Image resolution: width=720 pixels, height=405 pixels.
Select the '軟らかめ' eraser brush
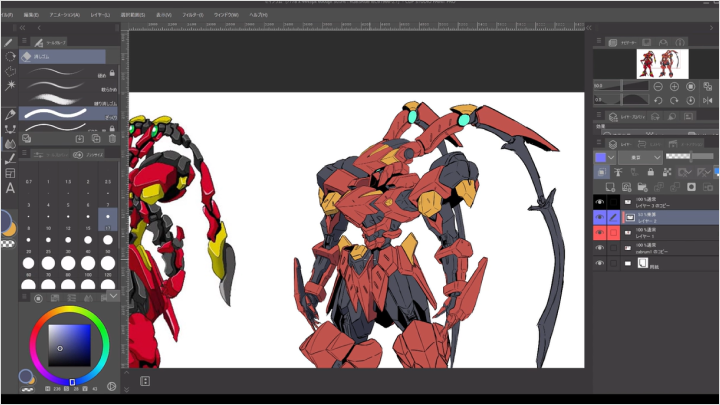[68, 86]
